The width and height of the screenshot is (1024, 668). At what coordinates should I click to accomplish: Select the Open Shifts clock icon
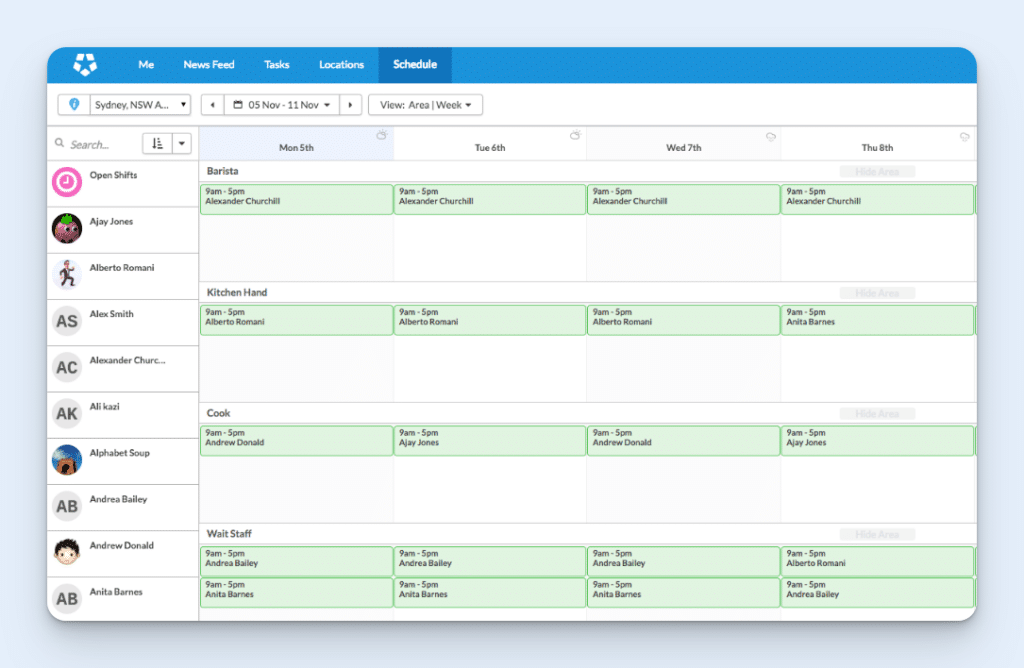[x=67, y=183]
